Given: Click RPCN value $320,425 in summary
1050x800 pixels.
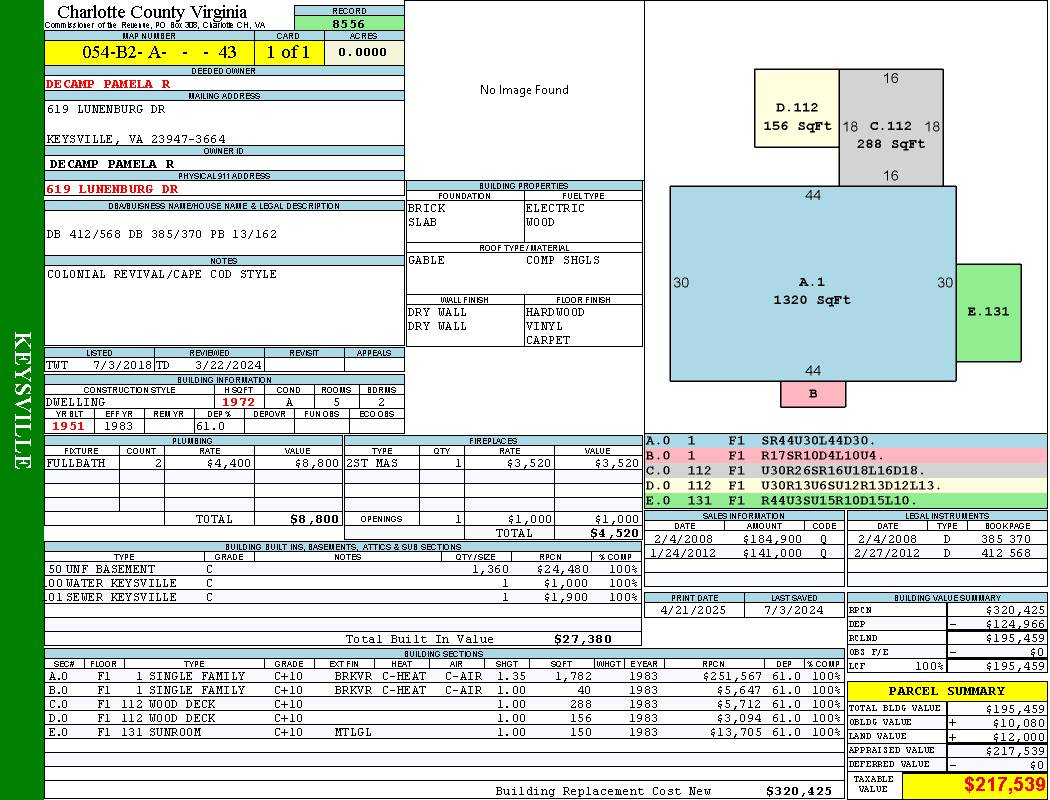Looking at the screenshot, I should [x=1015, y=610].
